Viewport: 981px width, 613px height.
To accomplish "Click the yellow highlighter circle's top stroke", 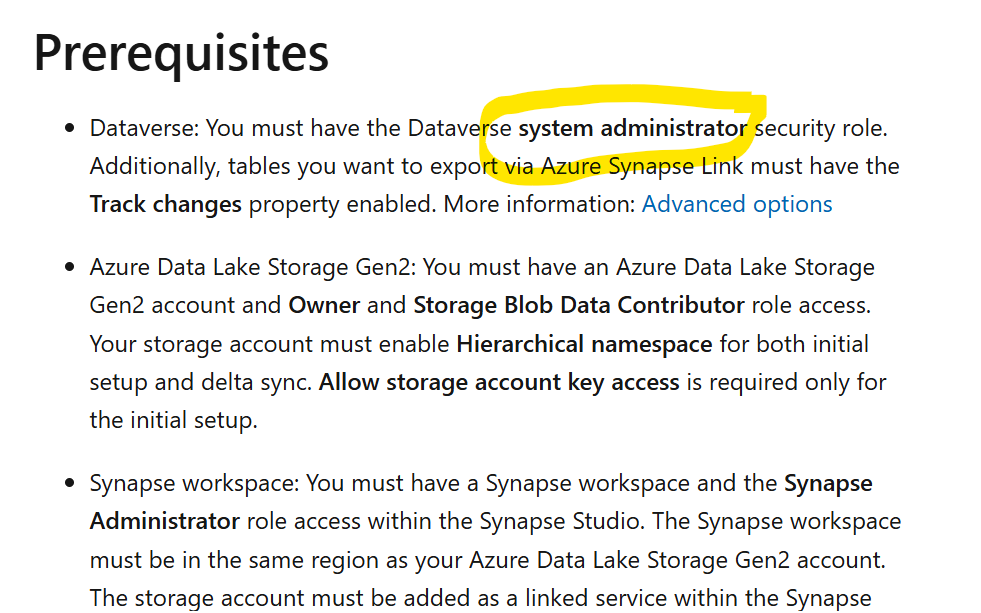I will click(626, 94).
